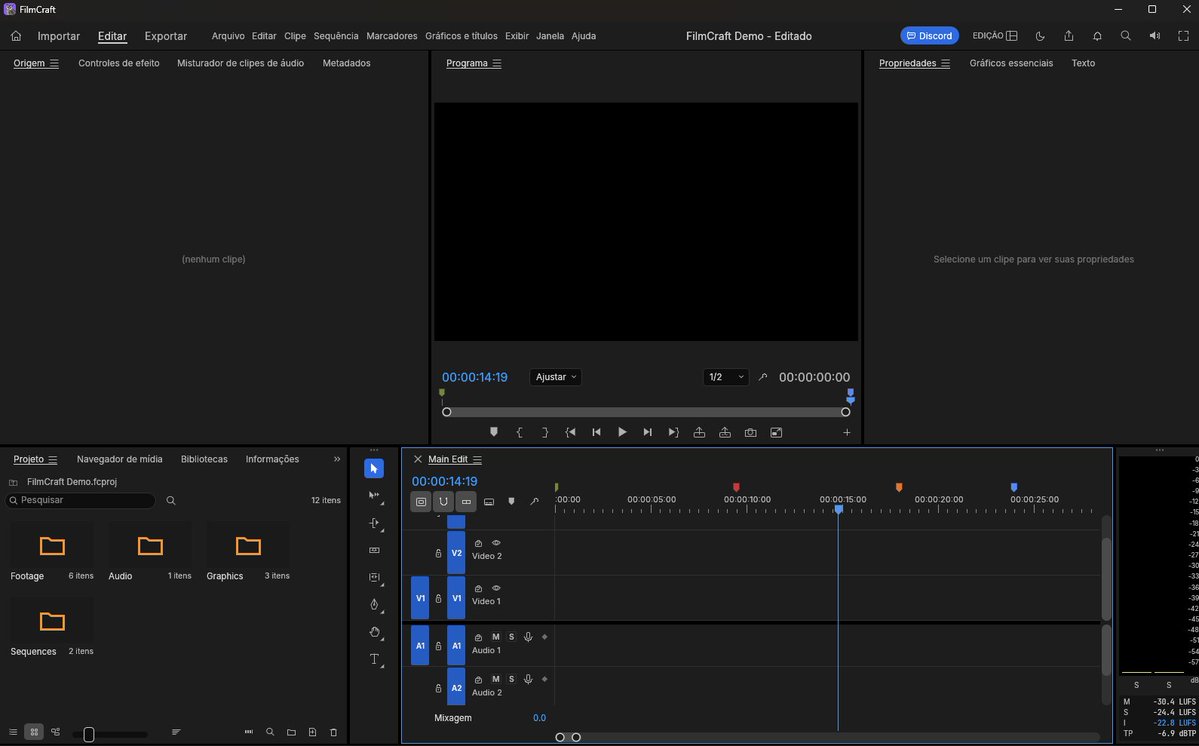Click the notifications bell icon

pos(1097,36)
